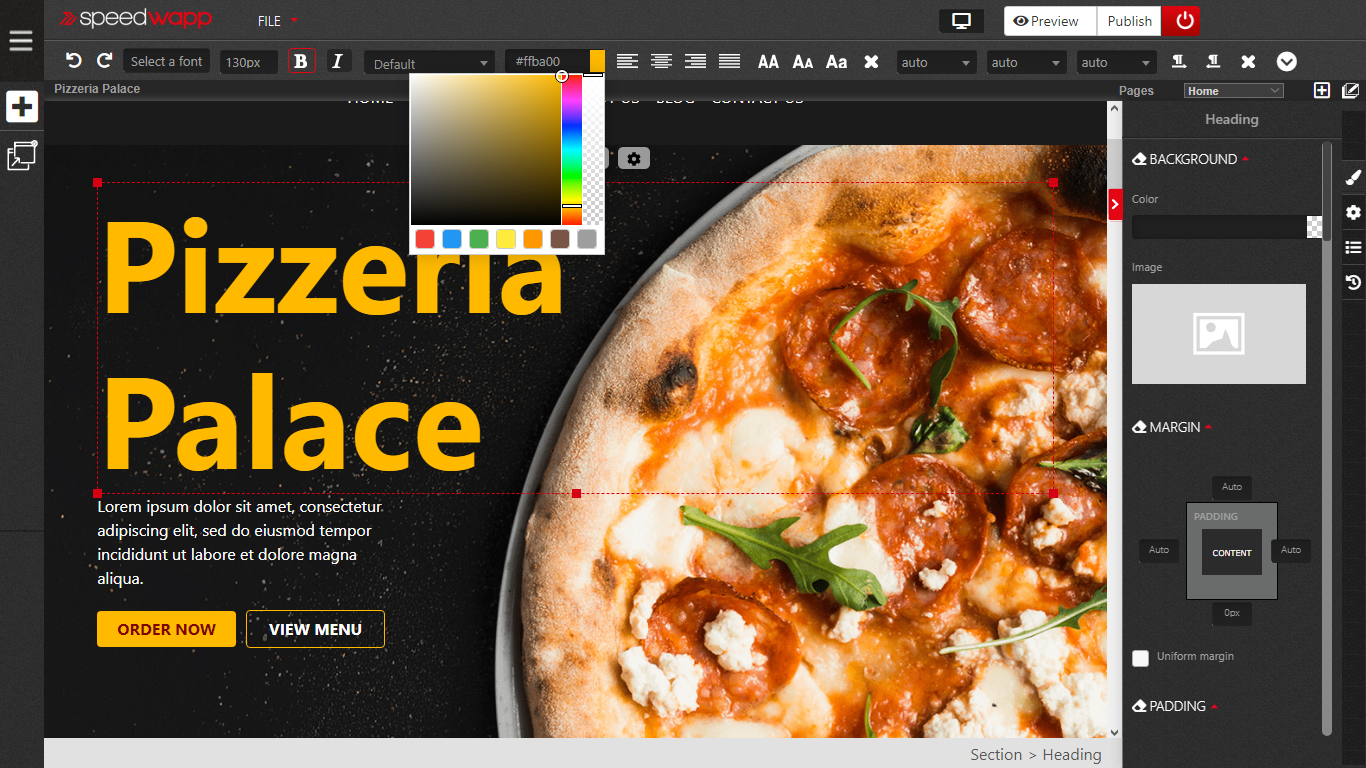Pick the yellow preset swatch
This screenshot has height=768, width=1366.
coord(506,239)
